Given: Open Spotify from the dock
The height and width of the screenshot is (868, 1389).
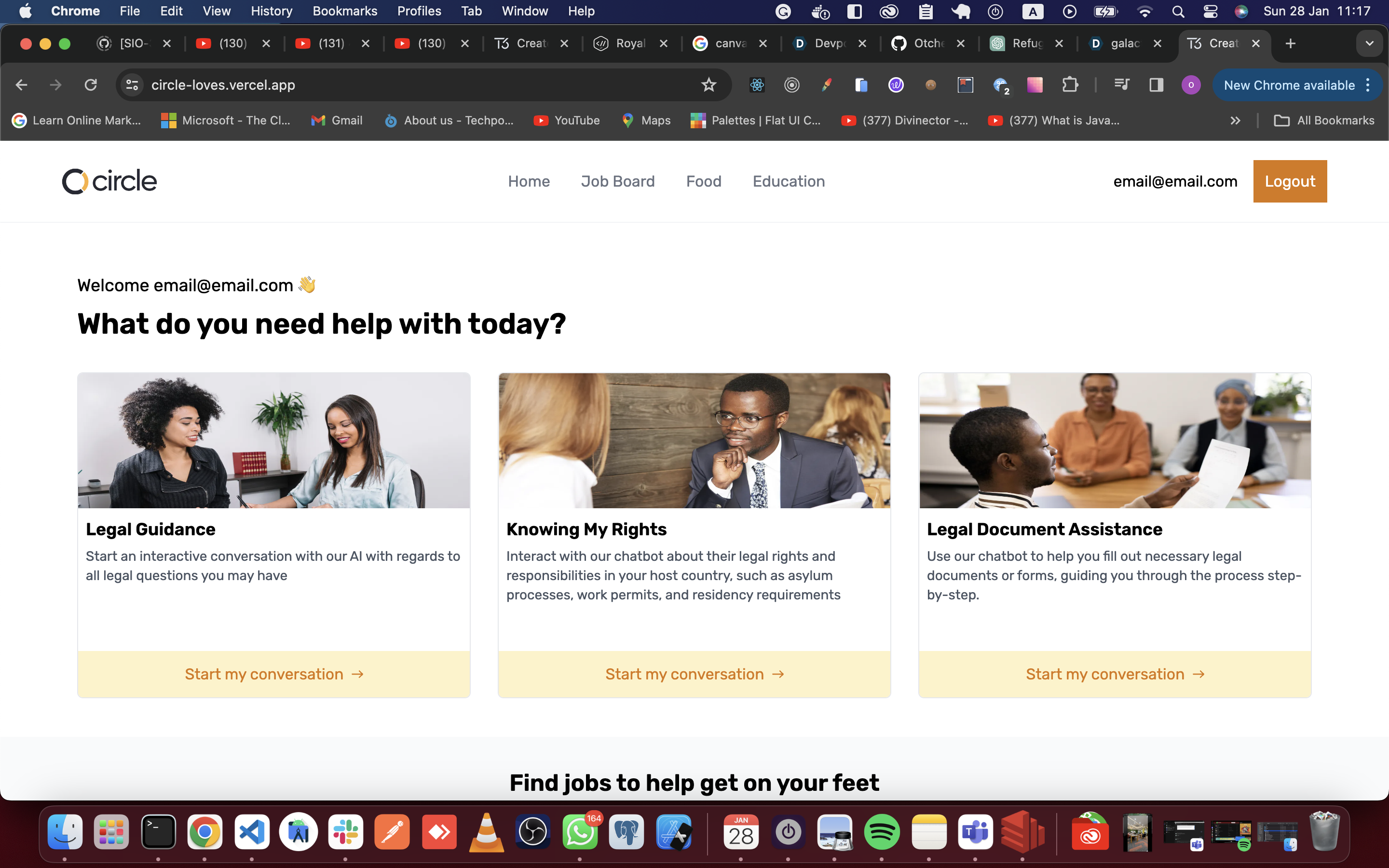Looking at the screenshot, I should point(882,832).
